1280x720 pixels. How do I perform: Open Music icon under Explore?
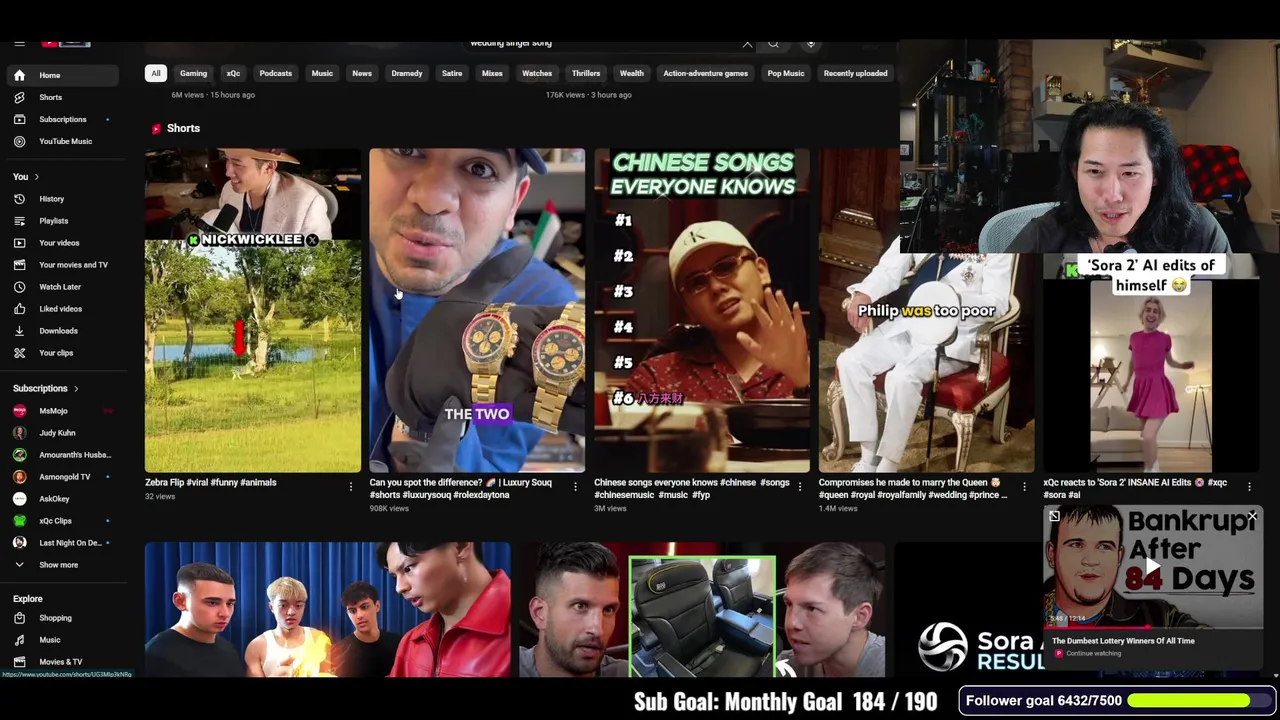pos(19,640)
